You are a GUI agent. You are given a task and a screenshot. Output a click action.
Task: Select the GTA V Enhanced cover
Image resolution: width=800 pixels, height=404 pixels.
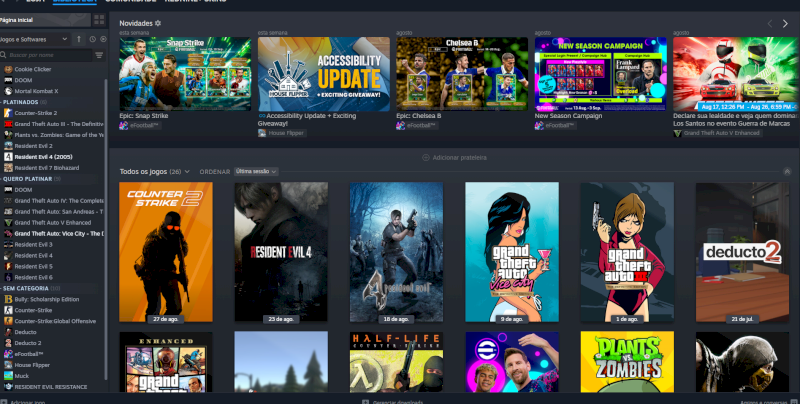(166, 362)
